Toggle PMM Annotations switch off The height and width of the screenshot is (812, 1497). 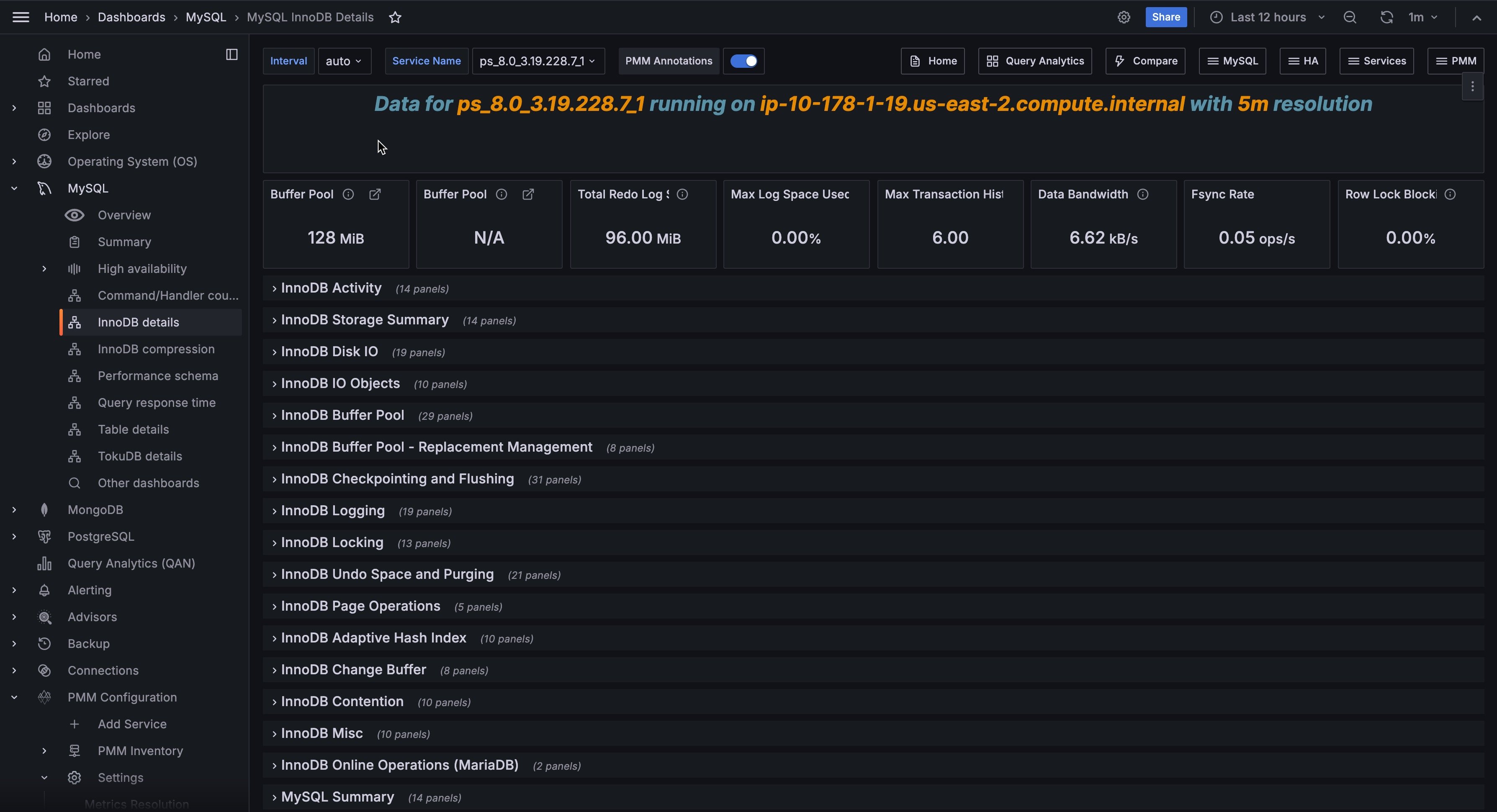coord(743,61)
